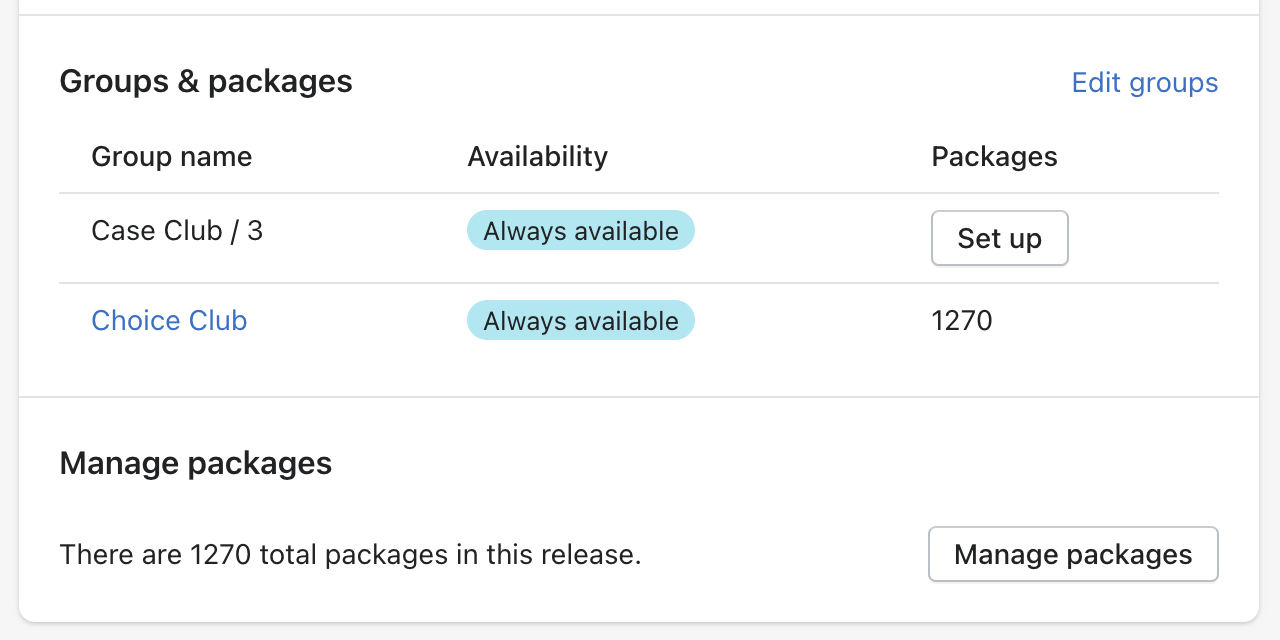Click Choice Club's Always available badge

tap(580, 321)
